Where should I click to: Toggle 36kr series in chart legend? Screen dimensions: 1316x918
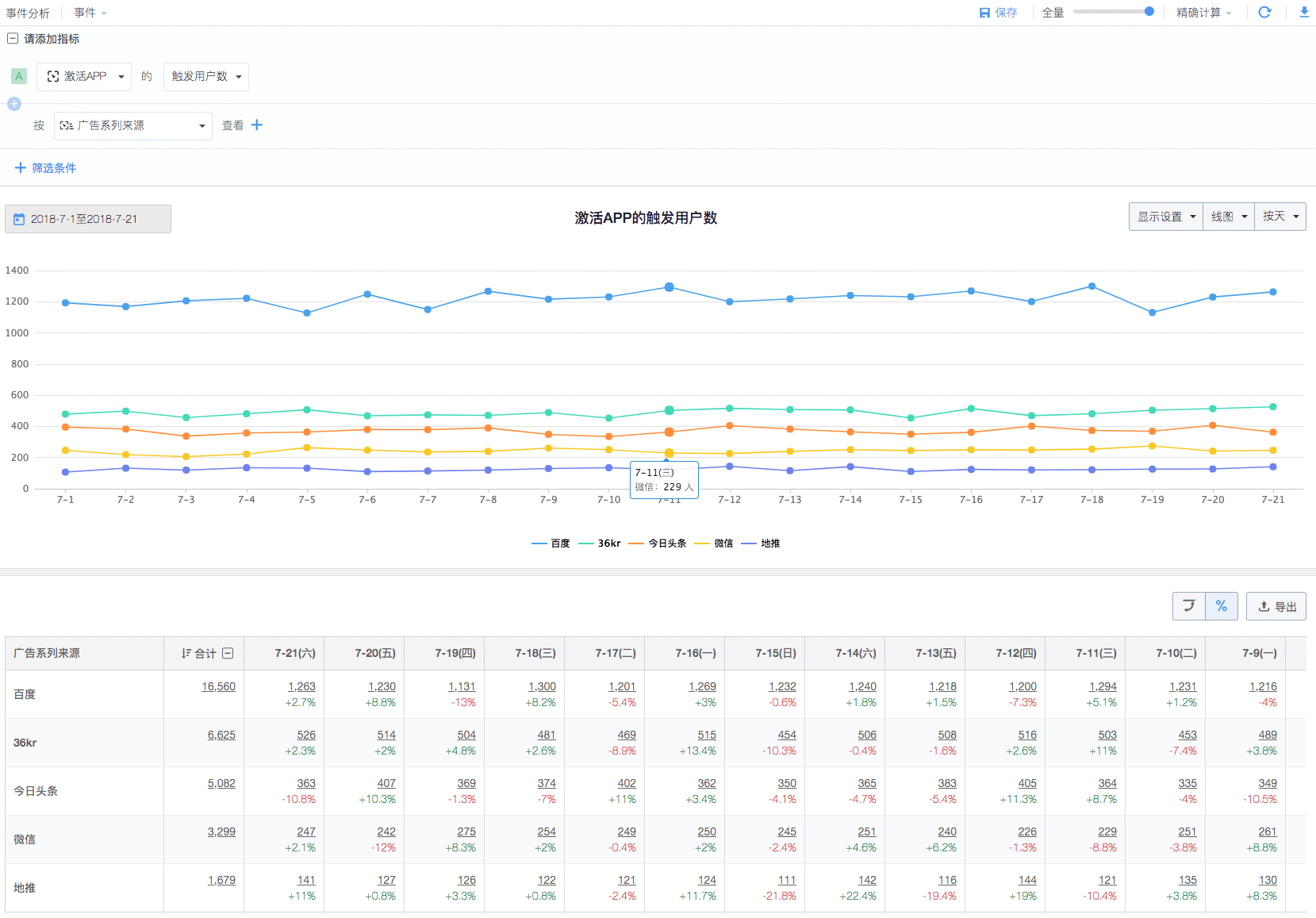pyautogui.click(x=600, y=544)
